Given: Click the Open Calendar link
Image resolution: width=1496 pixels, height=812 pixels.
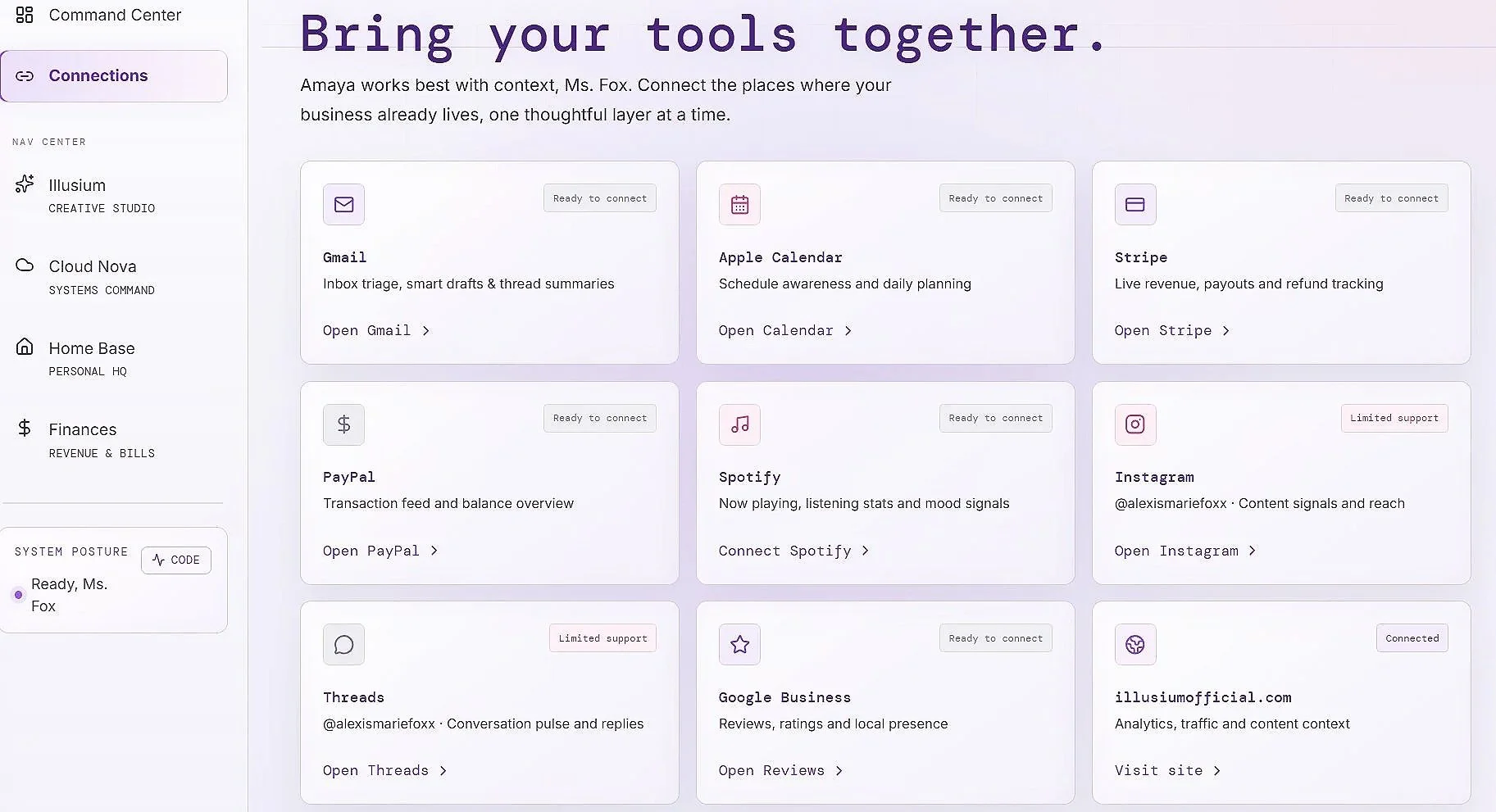Looking at the screenshot, I should tap(785, 331).
